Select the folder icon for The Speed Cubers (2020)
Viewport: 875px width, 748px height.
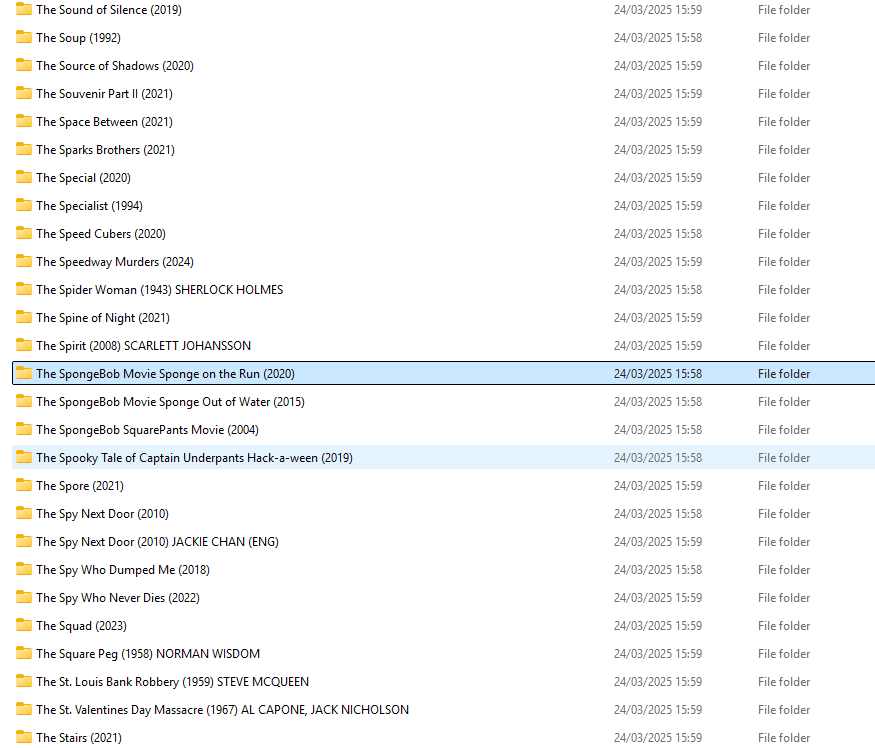click(x=24, y=233)
